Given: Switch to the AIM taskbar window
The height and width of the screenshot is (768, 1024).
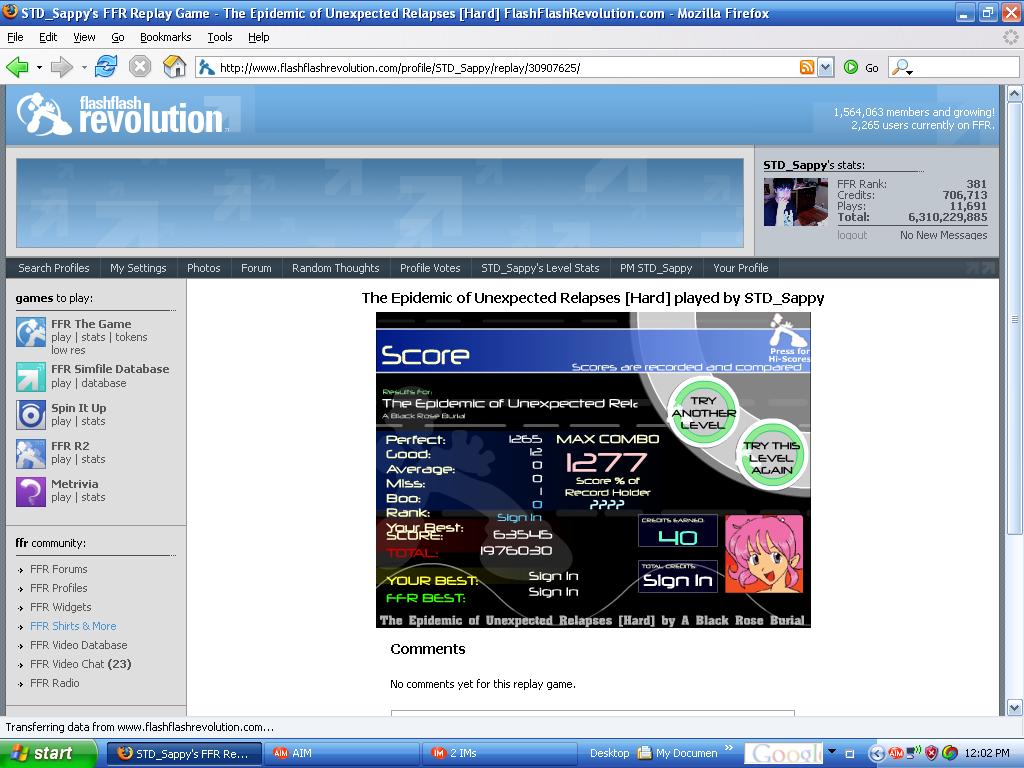Looking at the screenshot, I should (342, 753).
